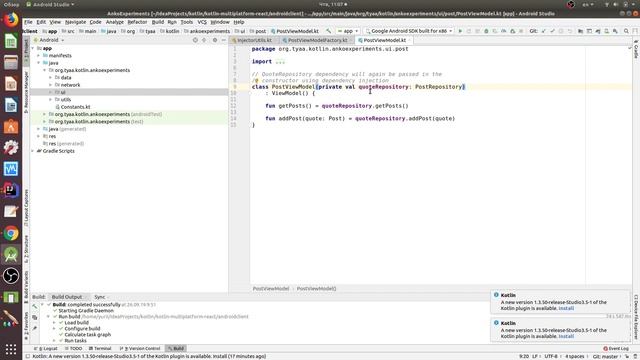Toggle the Gradle side panel tab
The image size is (640, 360).
point(636,49)
